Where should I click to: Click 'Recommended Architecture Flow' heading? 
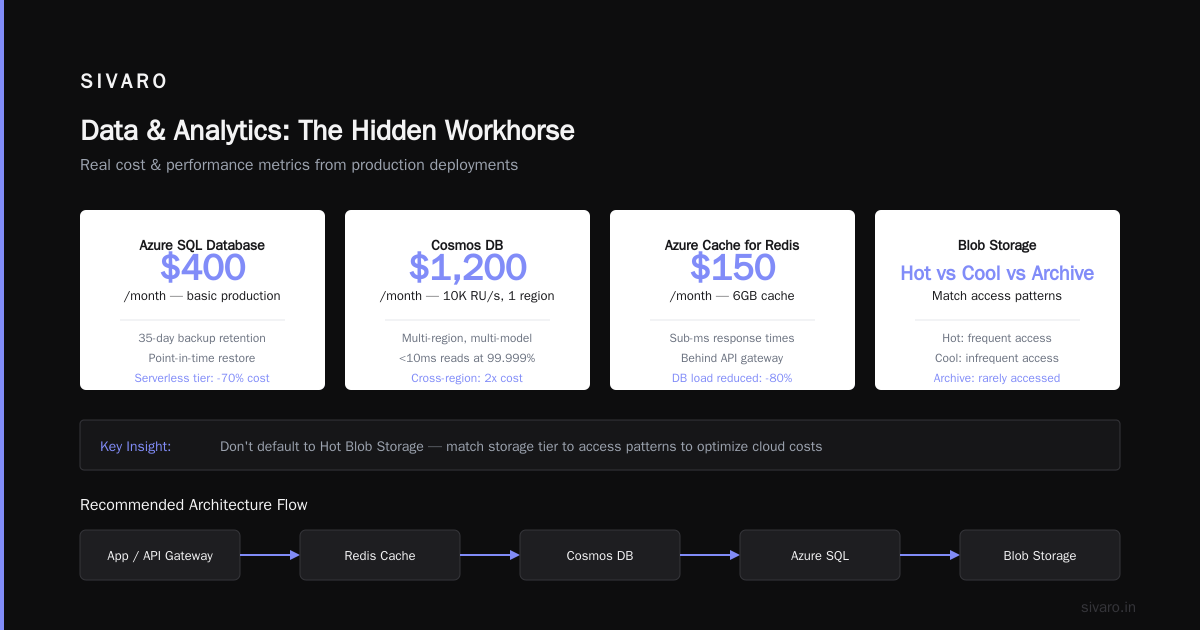(x=194, y=505)
